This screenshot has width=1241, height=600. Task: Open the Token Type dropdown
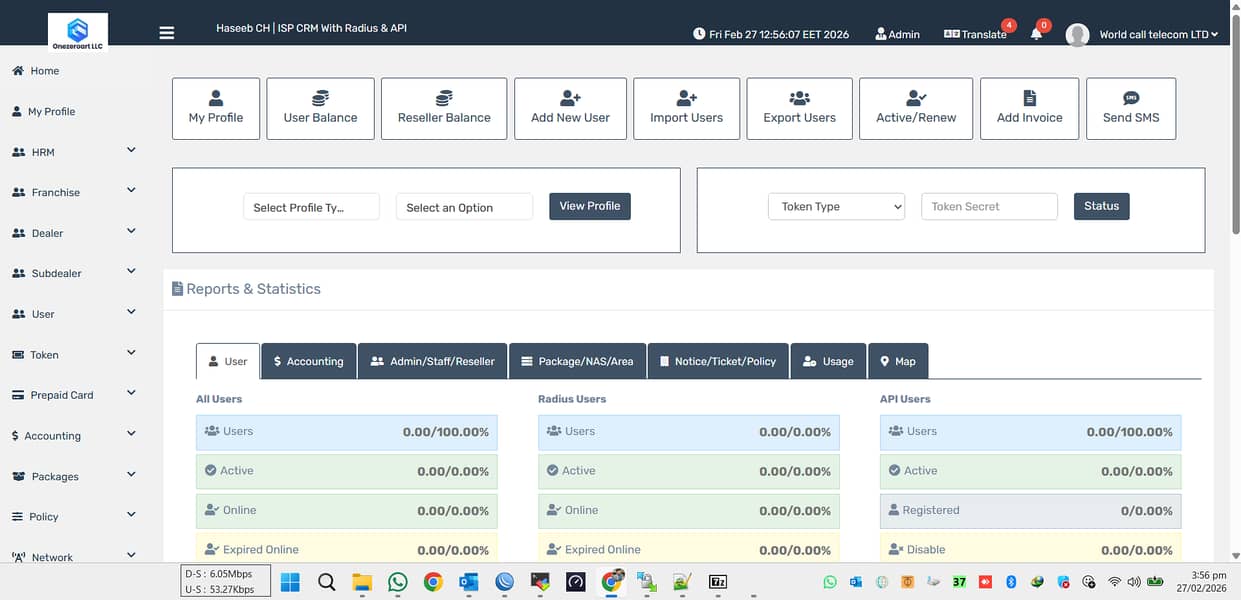[x=836, y=207]
